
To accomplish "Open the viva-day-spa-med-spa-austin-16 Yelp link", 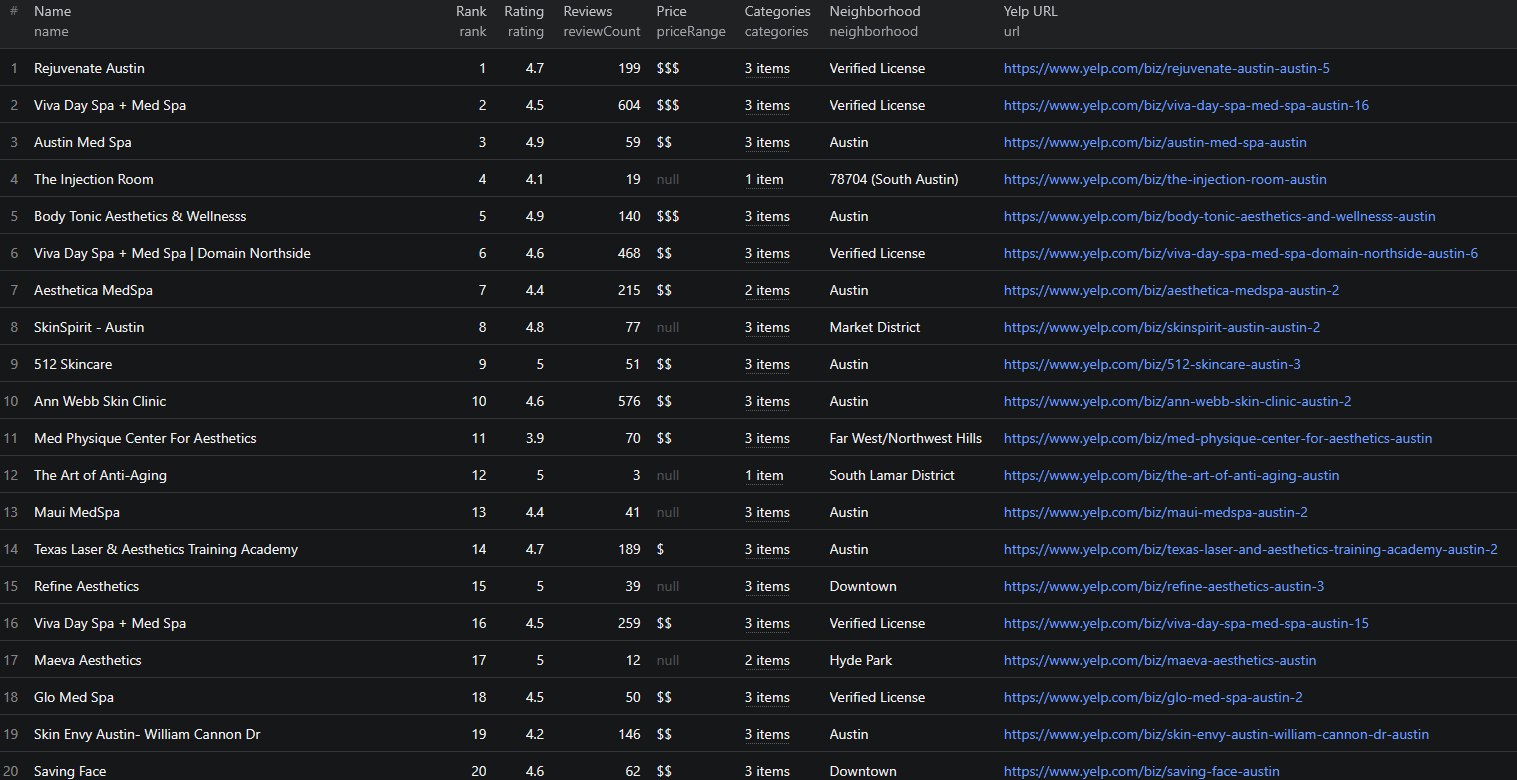I will pyautogui.click(x=1186, y=105).
